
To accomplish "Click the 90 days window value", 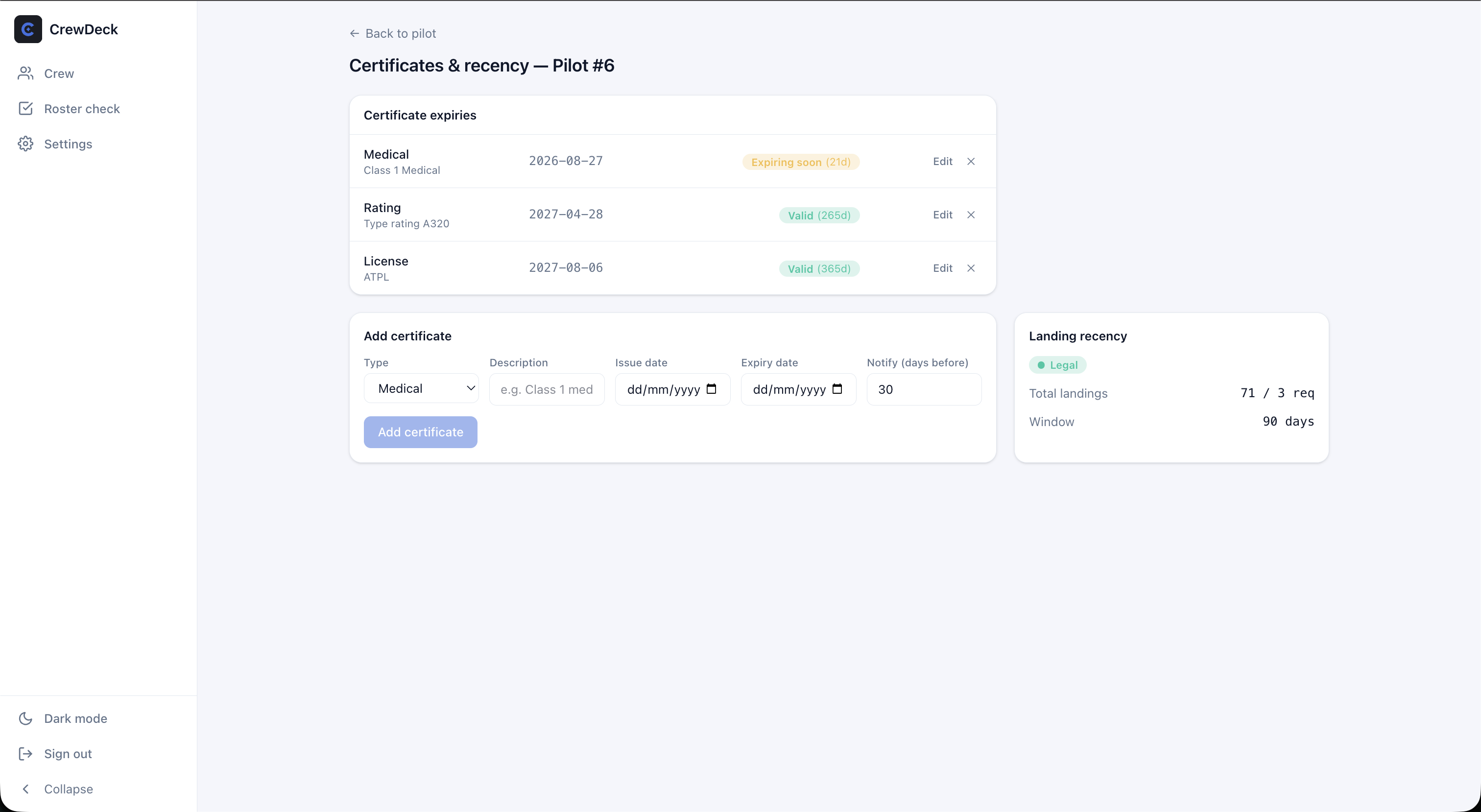I will pyautogui.click(x=1288, y=421).
